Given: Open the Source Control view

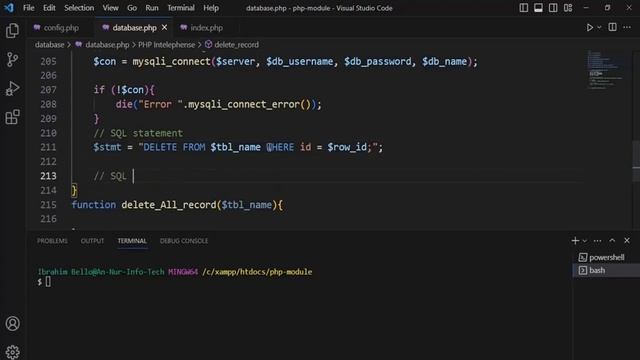Looking at the screenshot, I should pyautogui.click(x=12, y=60).
